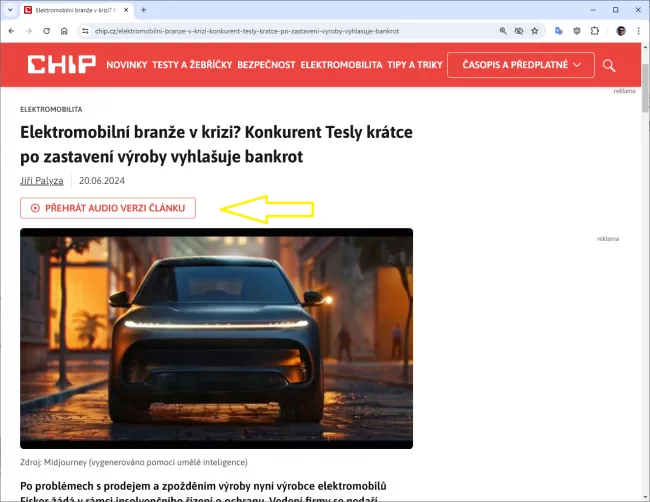The width and height of the screenshot is (650, 502).
Task: Open the Chrome profile avatar
Action: pos(620,31)
